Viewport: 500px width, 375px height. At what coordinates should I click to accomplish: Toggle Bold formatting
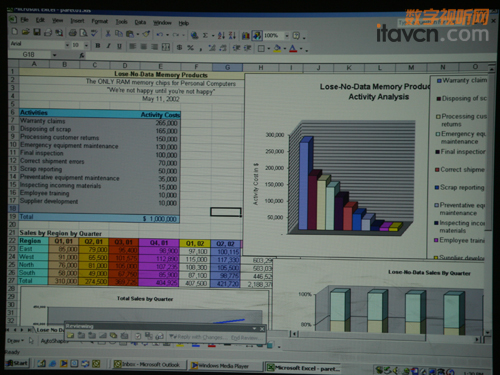coord(98,46)
